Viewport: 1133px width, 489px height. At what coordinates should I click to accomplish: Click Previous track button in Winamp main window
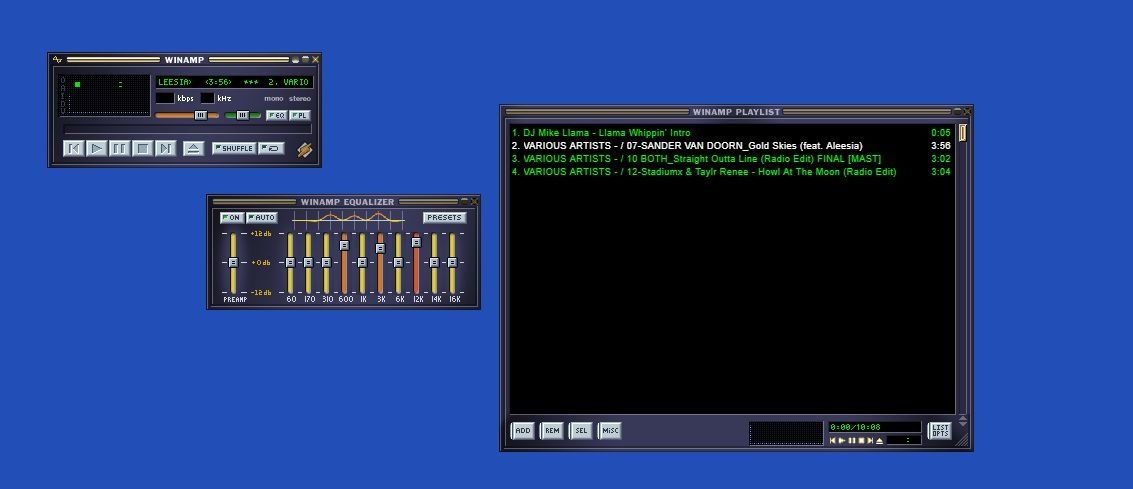tap(73, 148)
